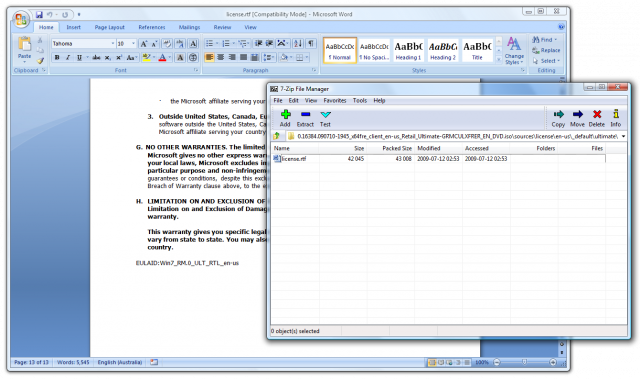The width and height of the screenshot is (640, 380).
Task: Open the 7-Zip Favorites menu
Action: pos(335,100)
